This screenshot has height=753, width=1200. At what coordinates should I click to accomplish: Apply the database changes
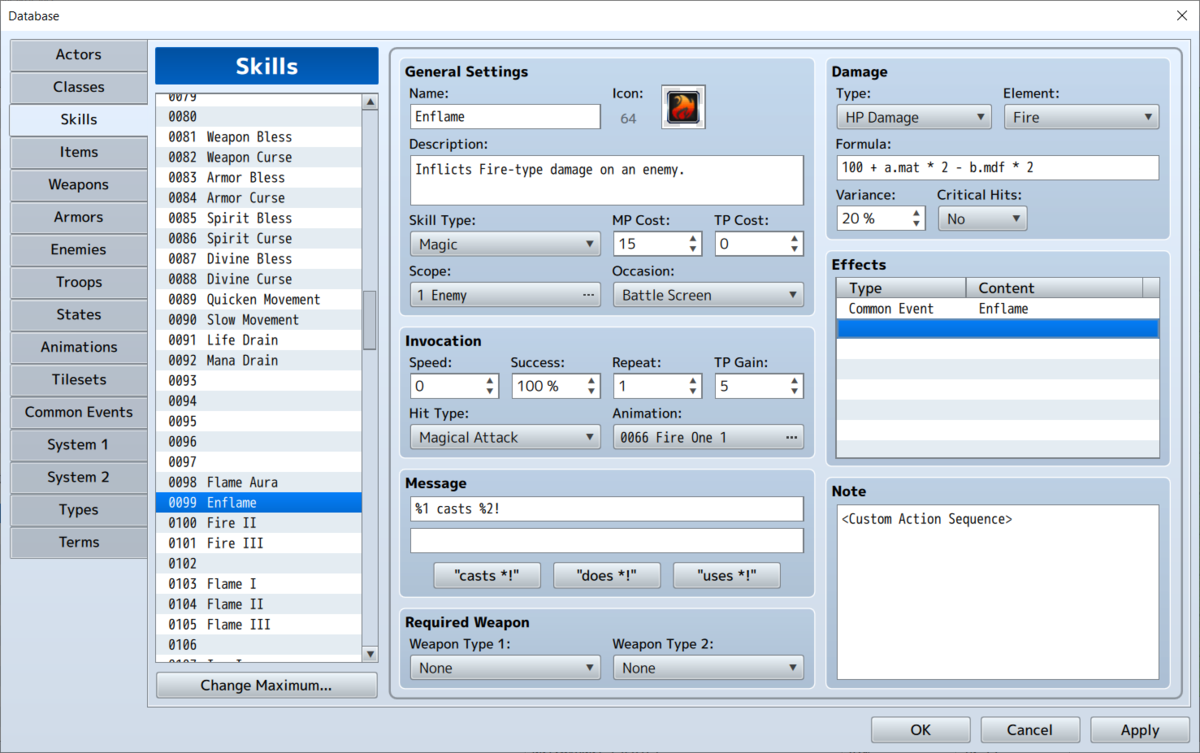(1139, 729)
